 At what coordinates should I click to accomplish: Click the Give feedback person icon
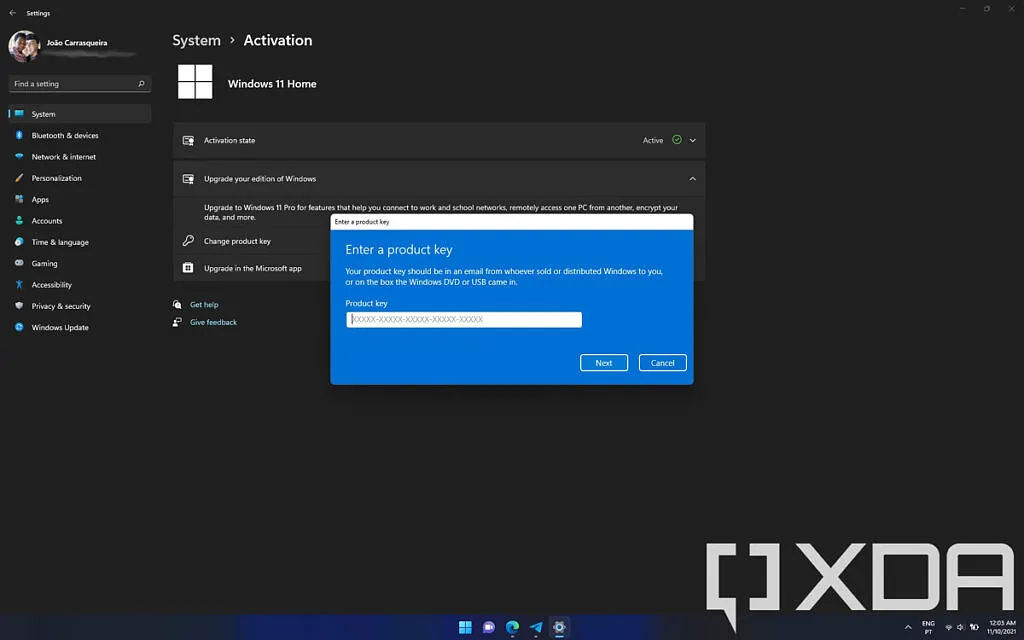[177, 322]
